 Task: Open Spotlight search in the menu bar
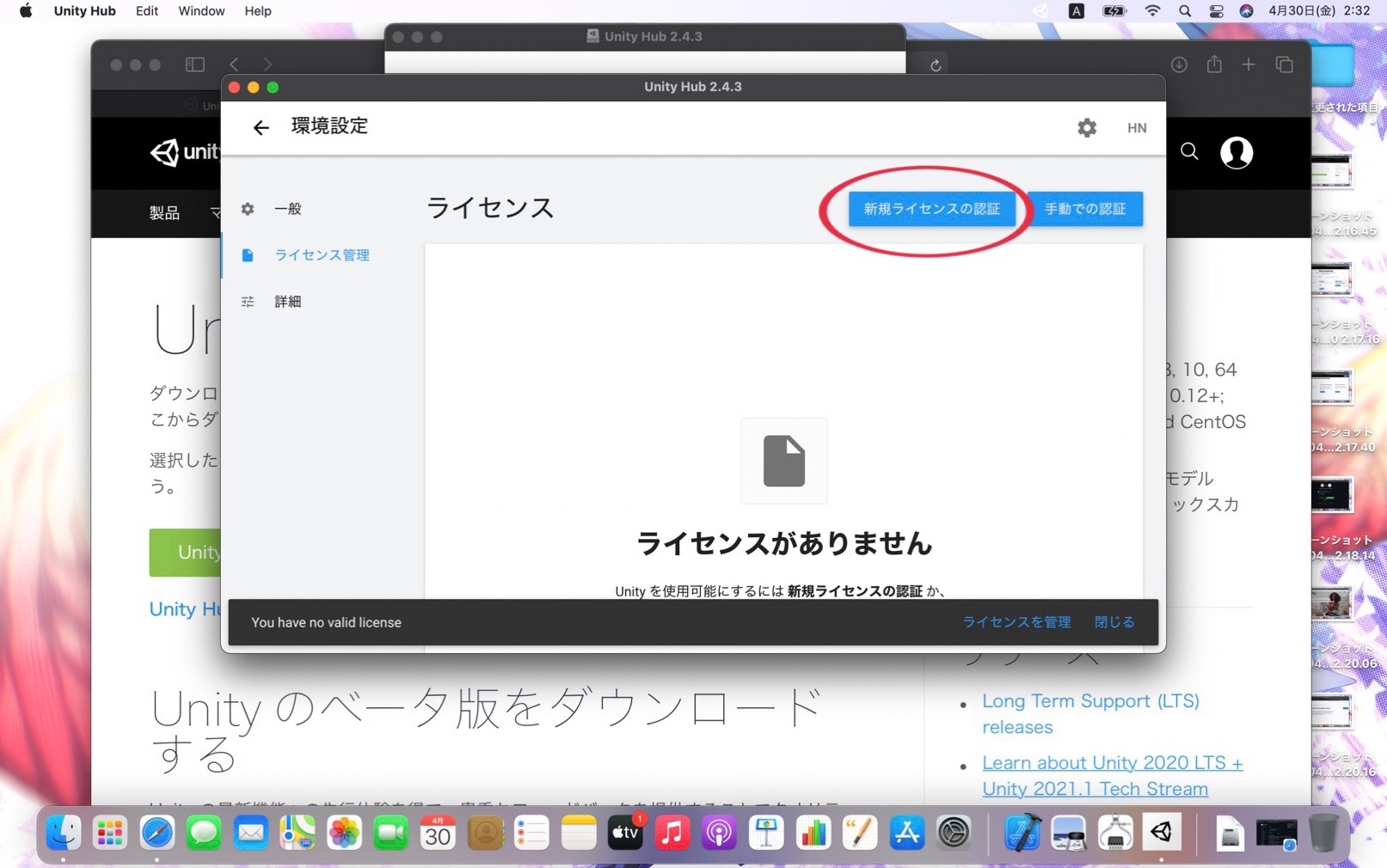(x=1185, y=11)
